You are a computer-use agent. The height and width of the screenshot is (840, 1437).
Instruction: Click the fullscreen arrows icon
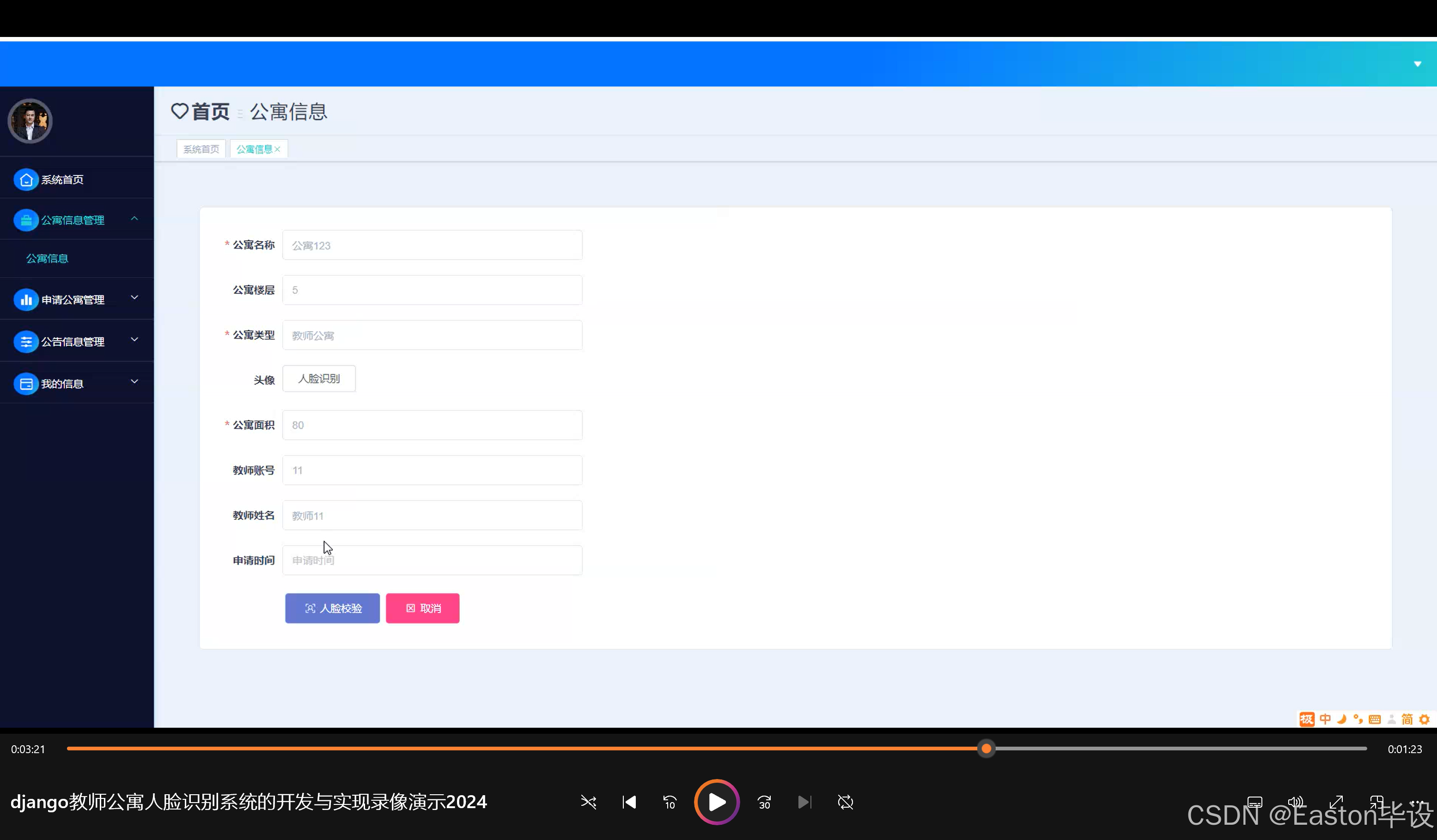(1336, 803)
